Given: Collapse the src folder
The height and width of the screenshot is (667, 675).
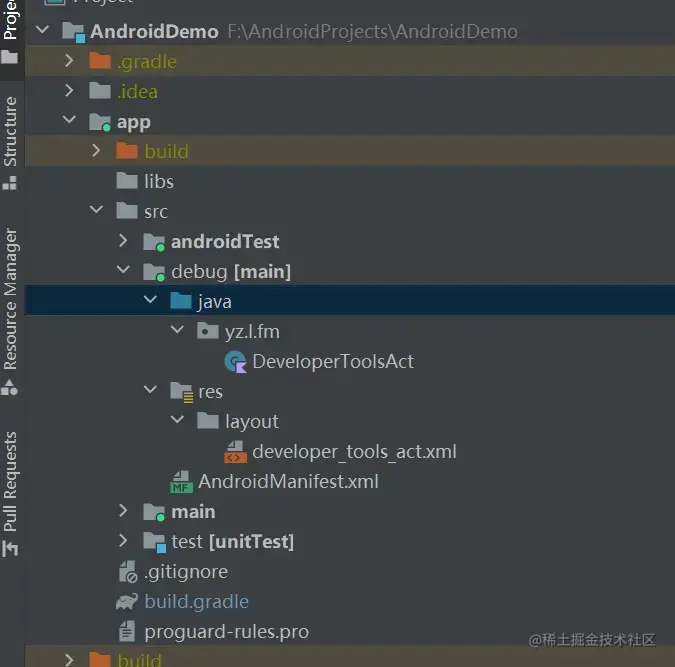Looking at the screenshot, I should [x=96, y=210].
